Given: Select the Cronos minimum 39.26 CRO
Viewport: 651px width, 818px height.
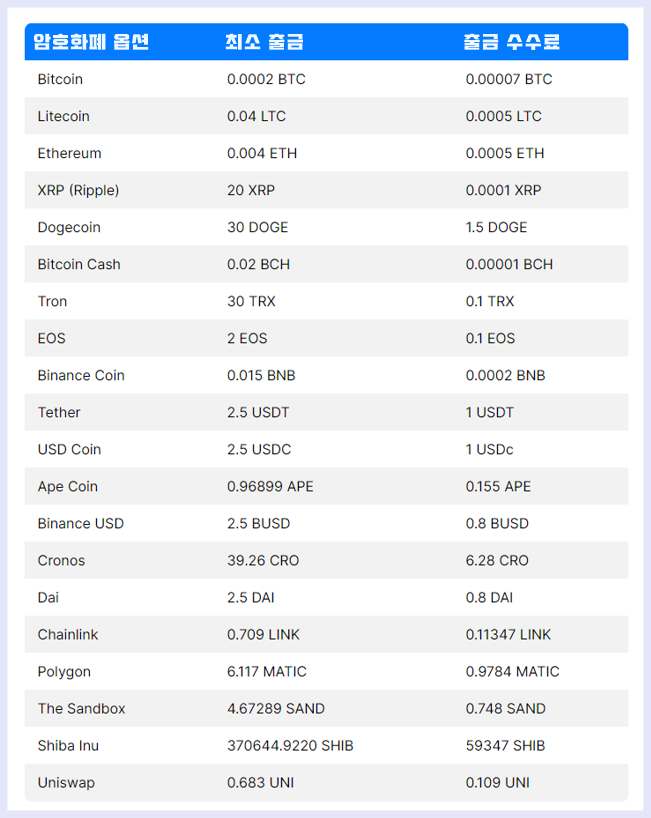Looking at the screenshot, I should tap(263, 561).
